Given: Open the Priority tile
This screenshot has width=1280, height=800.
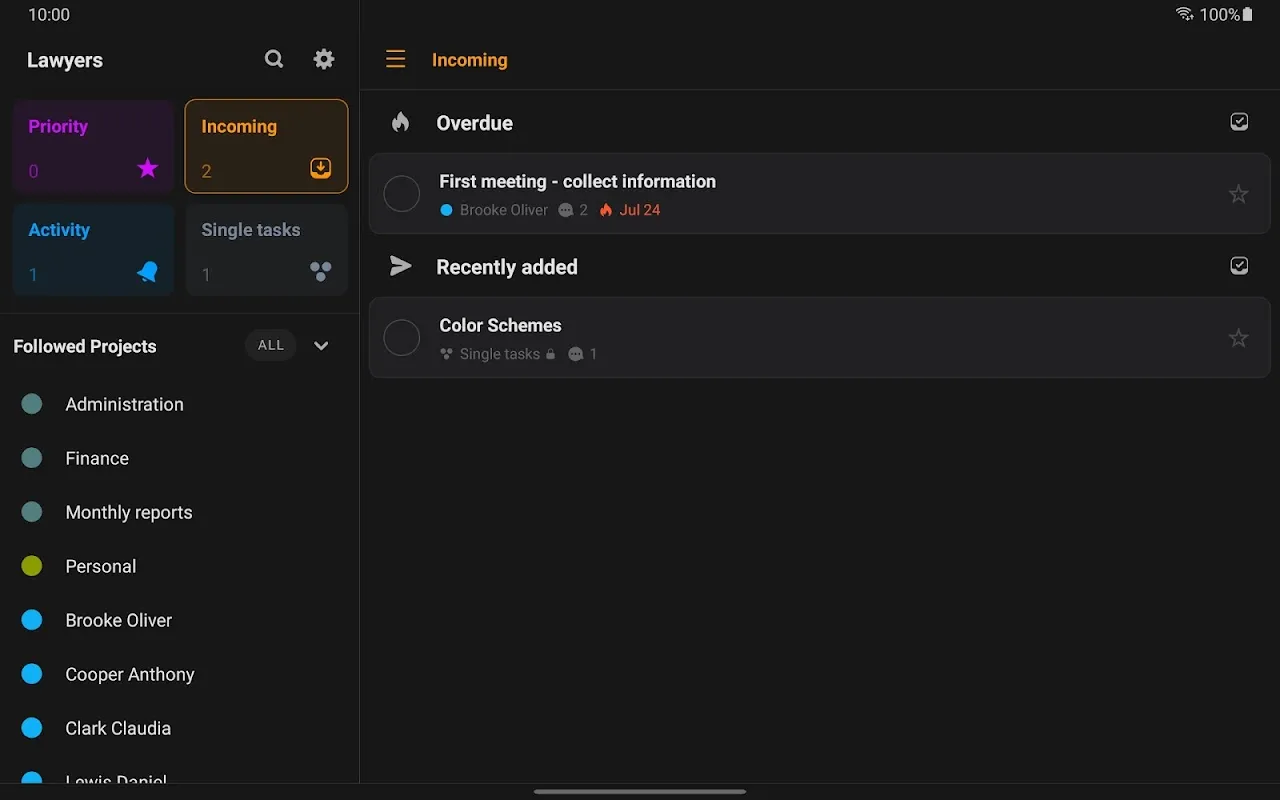Looking at the screenshot, I should coord(93,146).
